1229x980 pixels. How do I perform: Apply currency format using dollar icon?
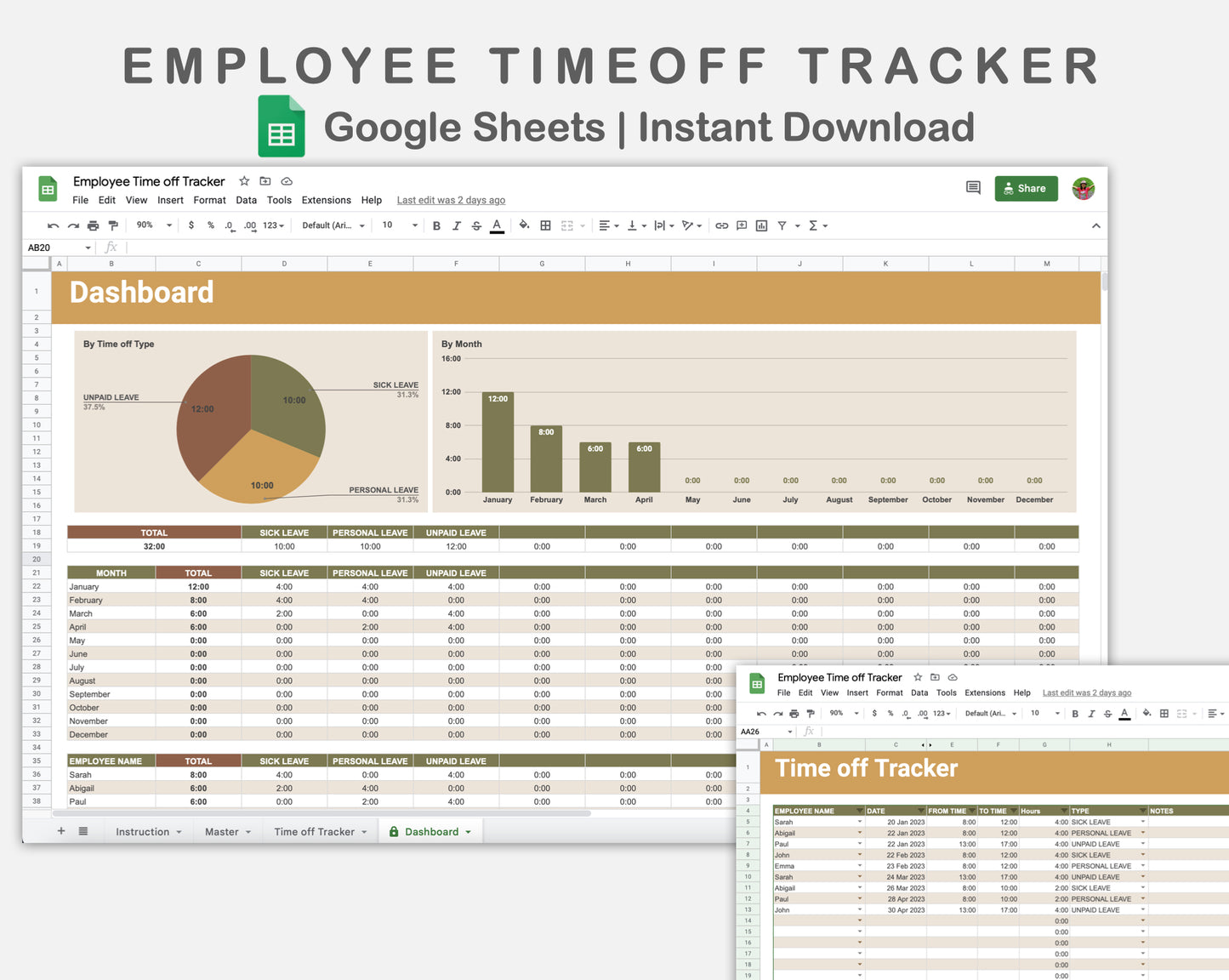pyautogui.click(x=191, y=225)
